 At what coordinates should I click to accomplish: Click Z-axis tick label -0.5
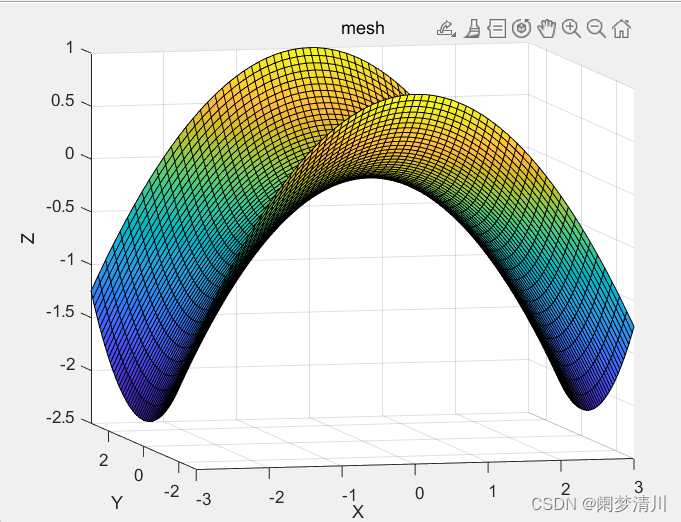(60, 207)
